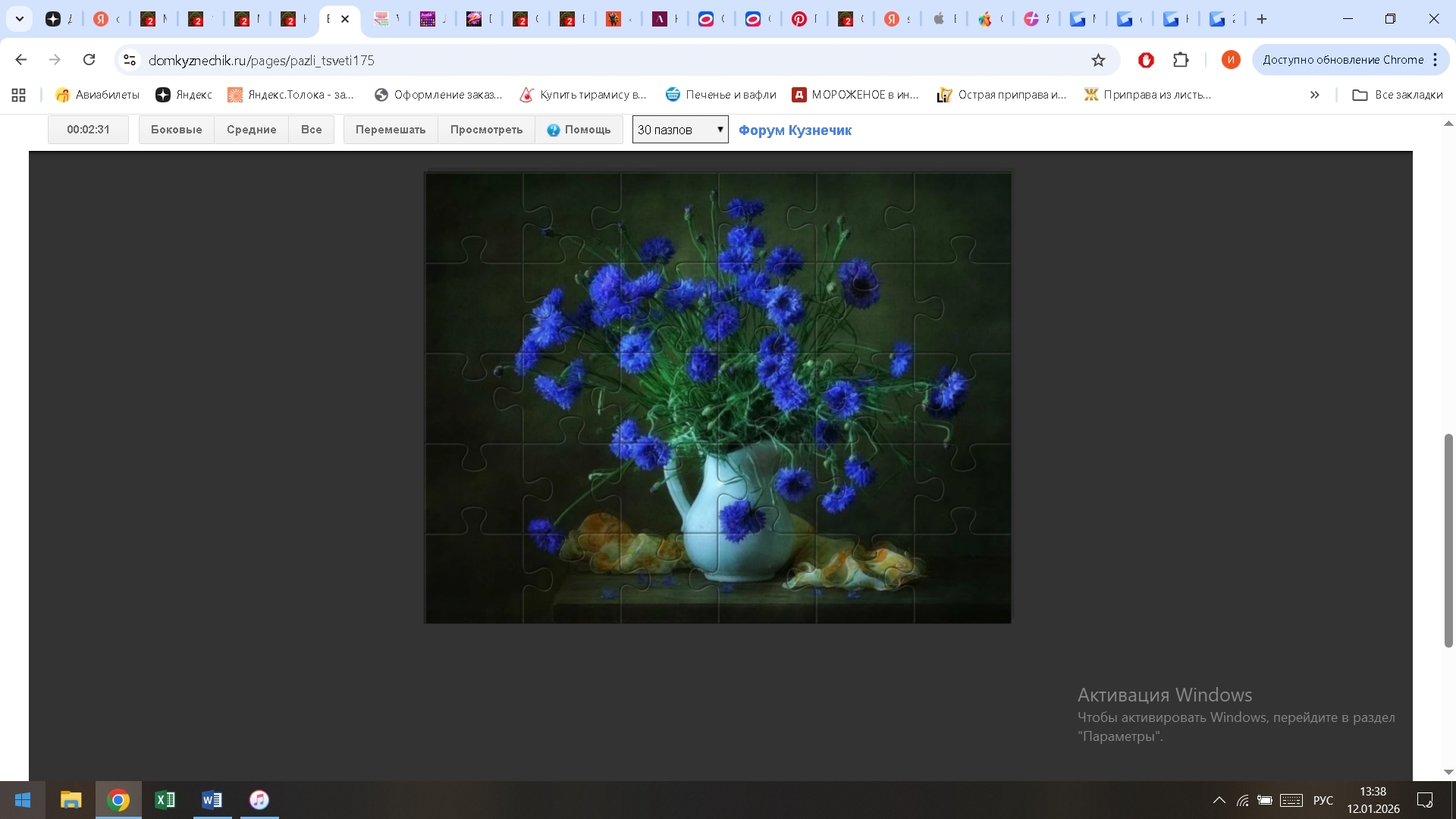Expand the hidden bookmarks chevron
Screen dimensions: 1456x819
(1315, 95)
